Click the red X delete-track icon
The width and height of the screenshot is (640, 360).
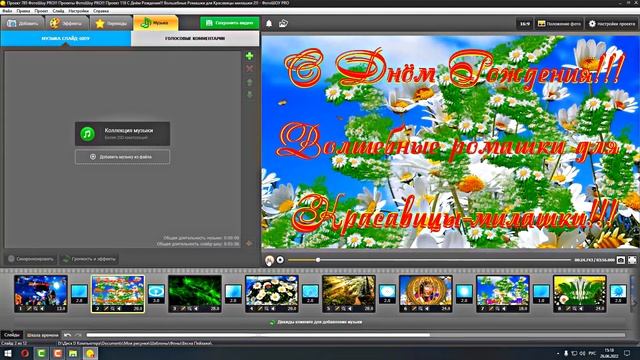(249, 69)
